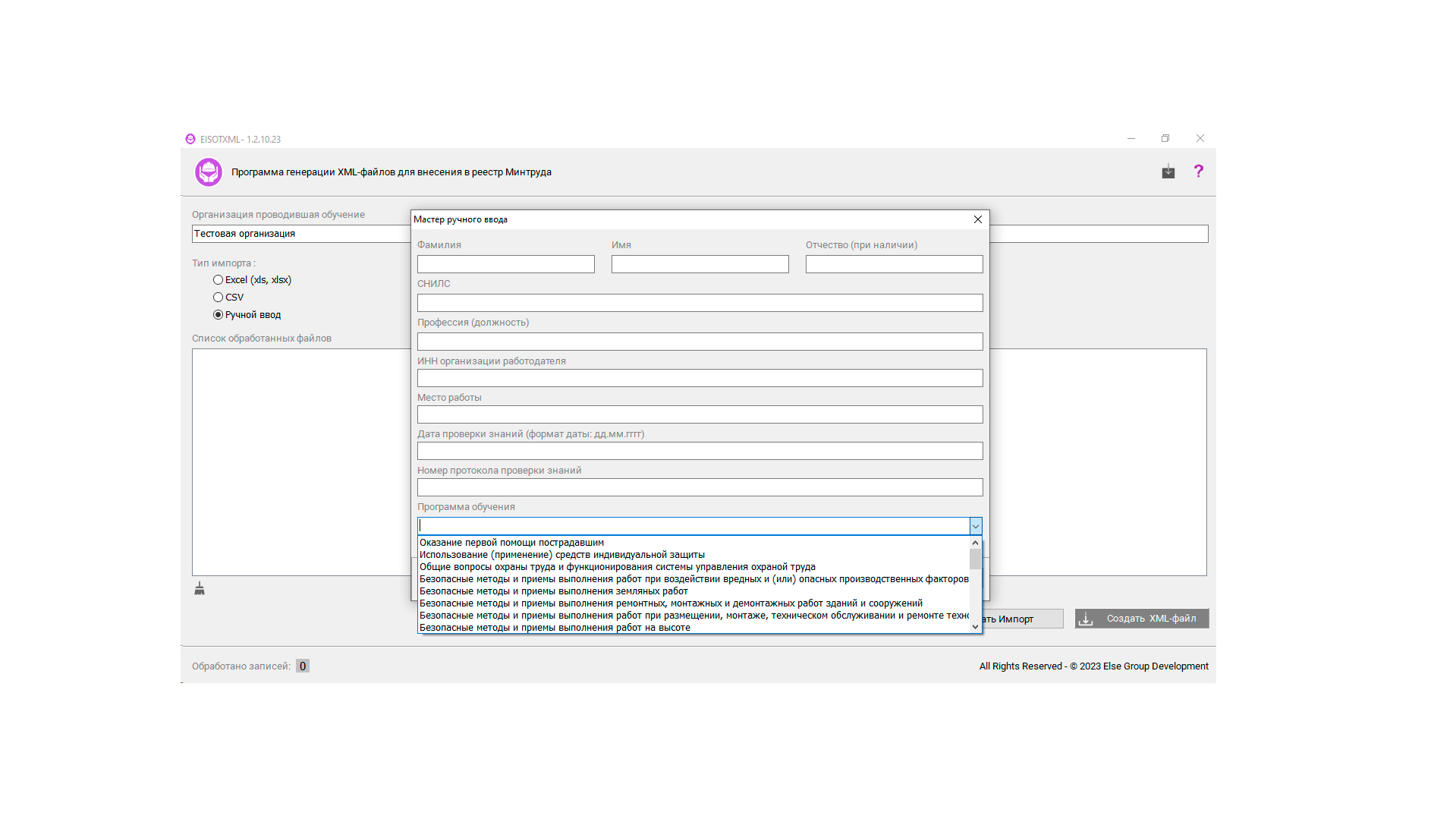Click the dropdown list scroll-up arrow
Image resolution: width=1456 pixels, height=819 pixels.
[x=976, y=543]
